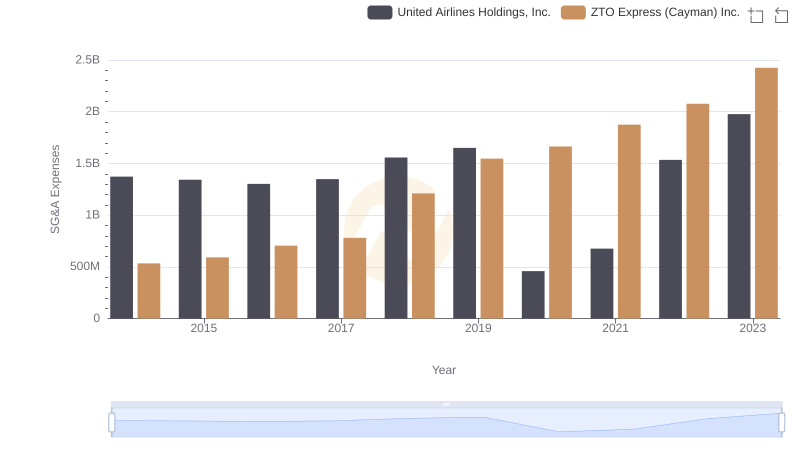
Task: Click the 2020 ZTO Express bar
Action: (560, 233)
